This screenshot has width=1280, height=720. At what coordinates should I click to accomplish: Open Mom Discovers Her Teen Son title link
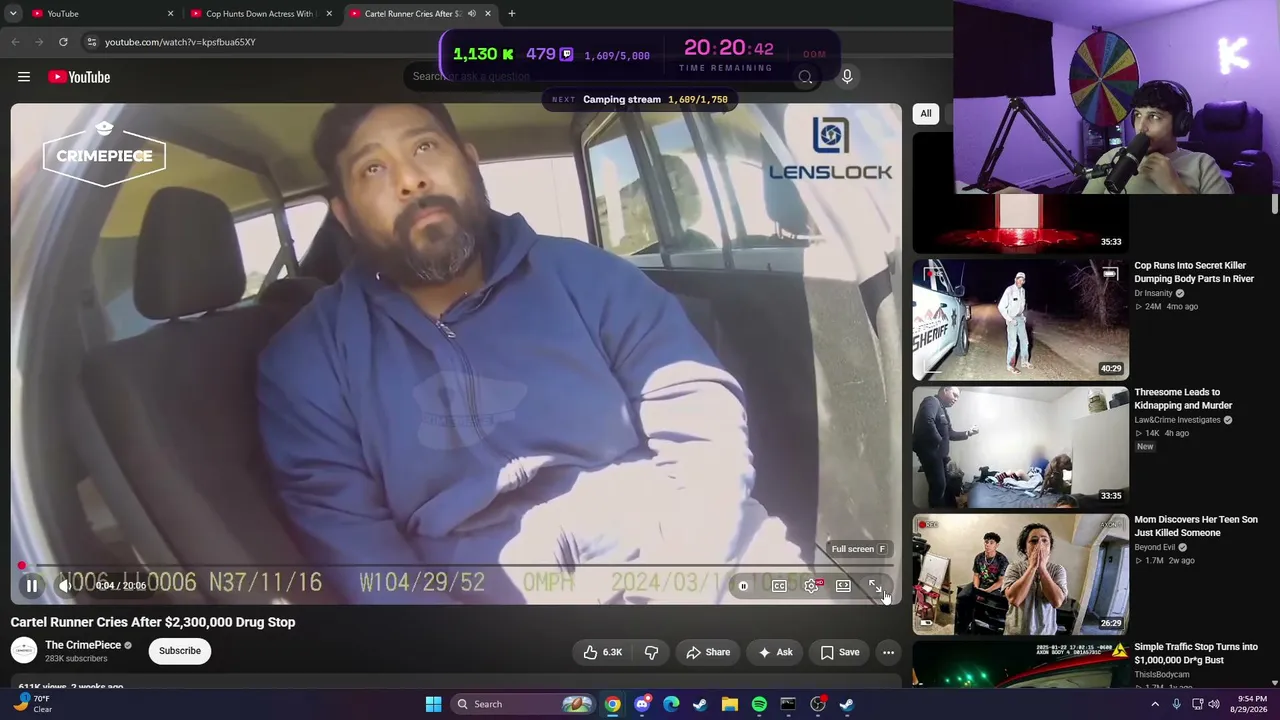click(x=1195, y=526)
